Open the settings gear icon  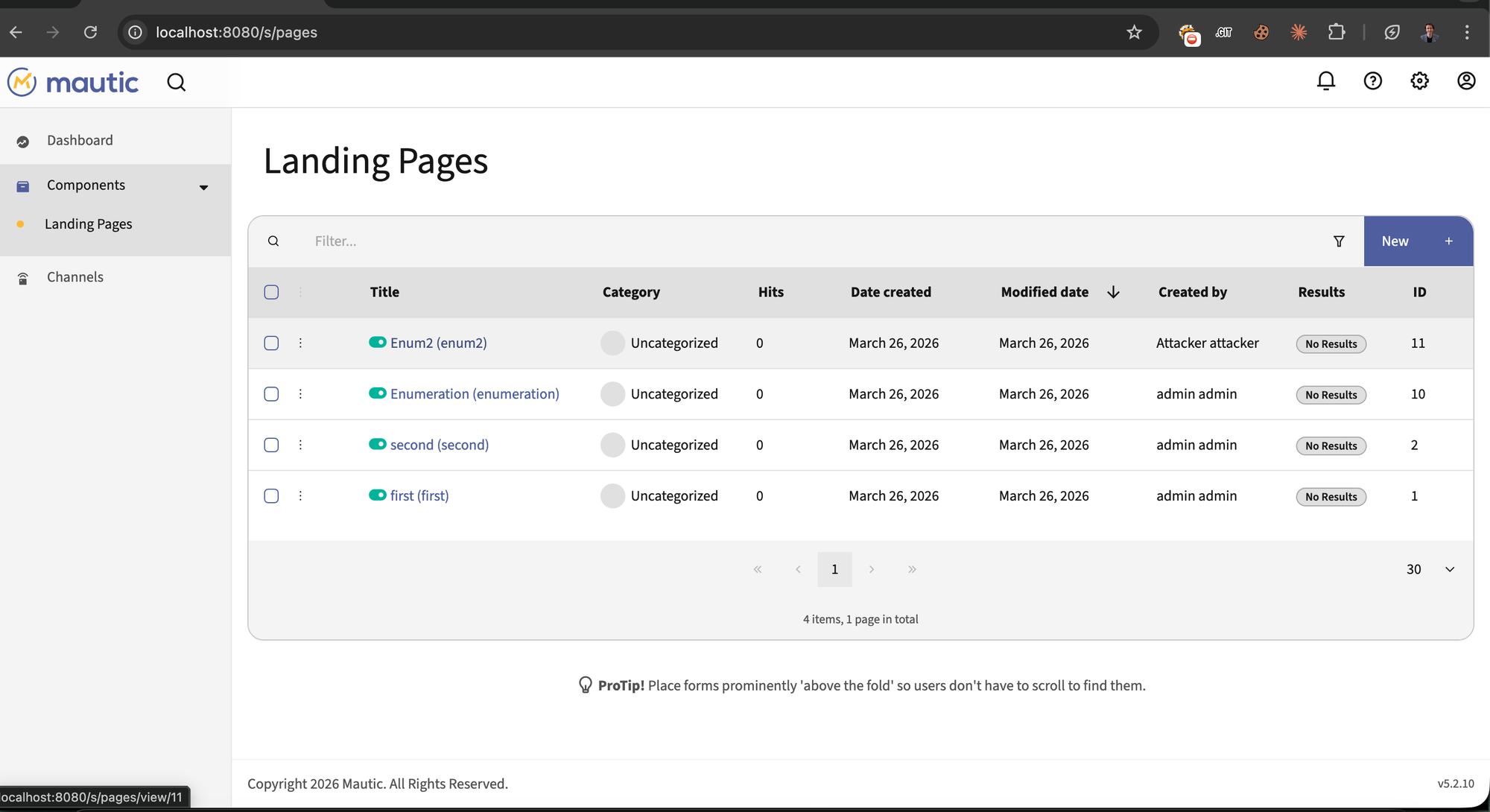point(1420,81)
